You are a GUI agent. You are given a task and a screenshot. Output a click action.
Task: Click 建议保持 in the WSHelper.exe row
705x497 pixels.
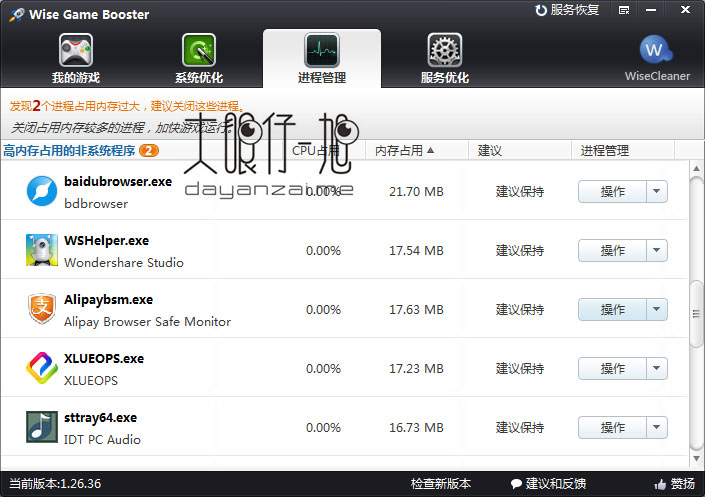520,251
